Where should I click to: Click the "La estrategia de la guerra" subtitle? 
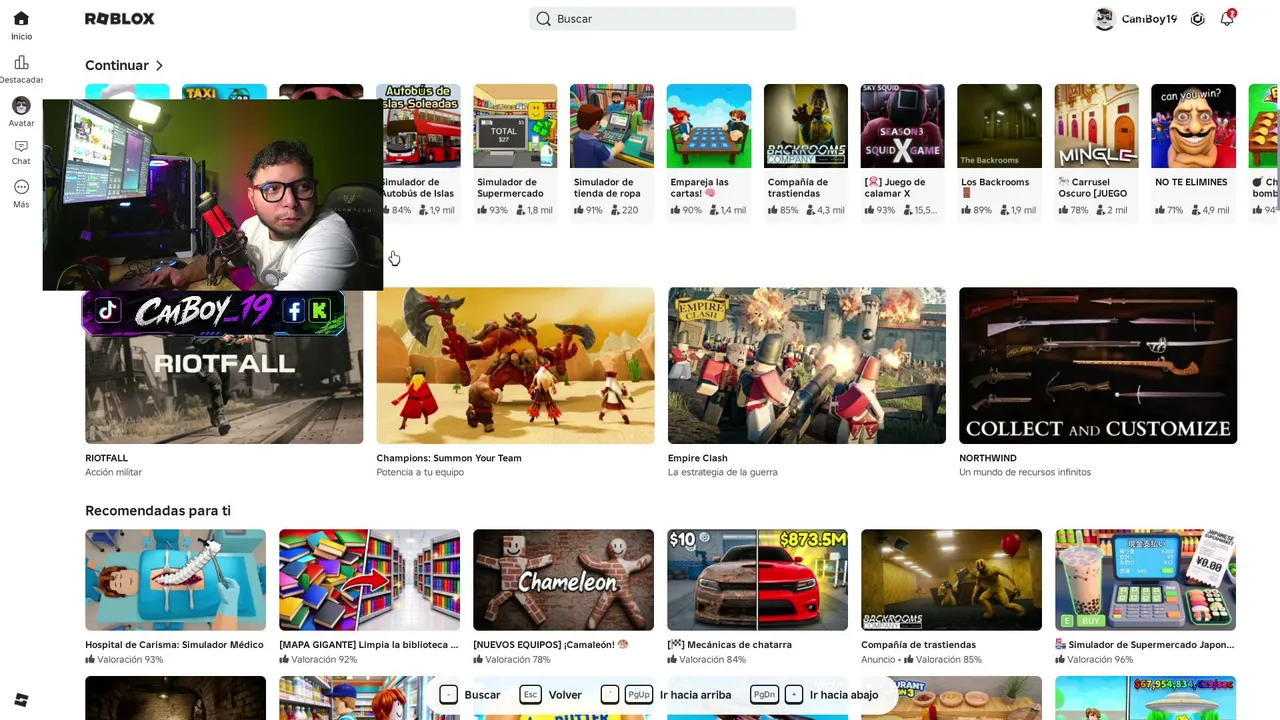(722, 472)
